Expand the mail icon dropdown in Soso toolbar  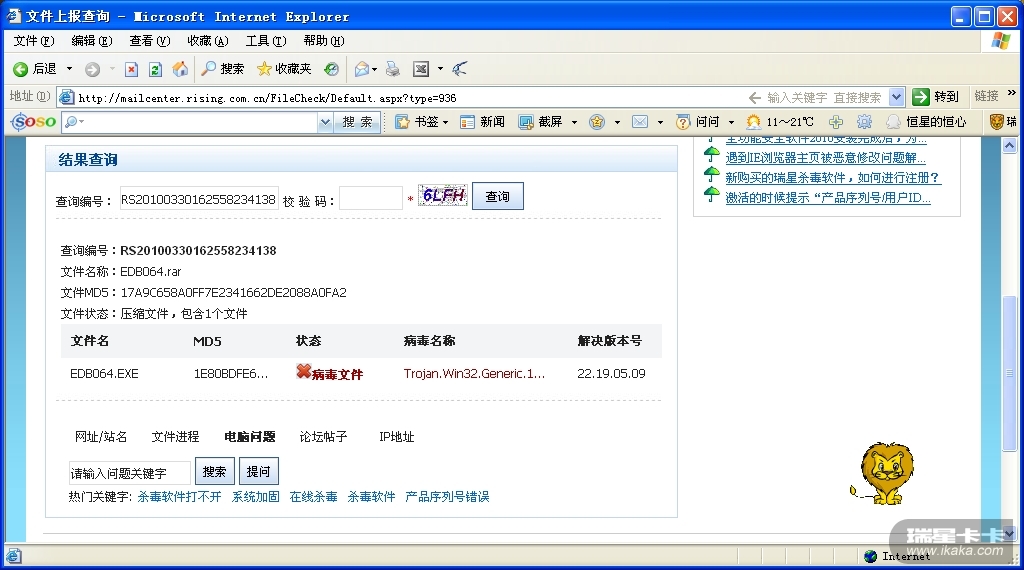pyautogui.click(x=660, y=122)
